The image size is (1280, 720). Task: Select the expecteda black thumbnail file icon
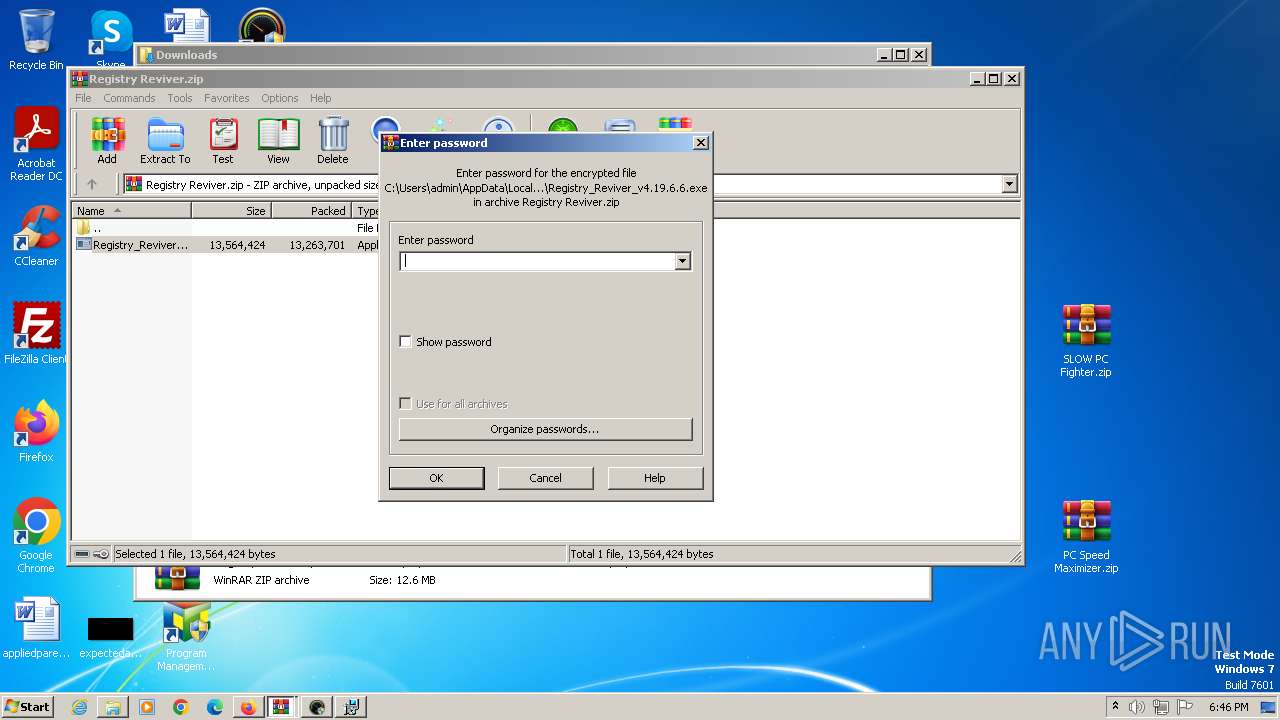tap(110, 636)
